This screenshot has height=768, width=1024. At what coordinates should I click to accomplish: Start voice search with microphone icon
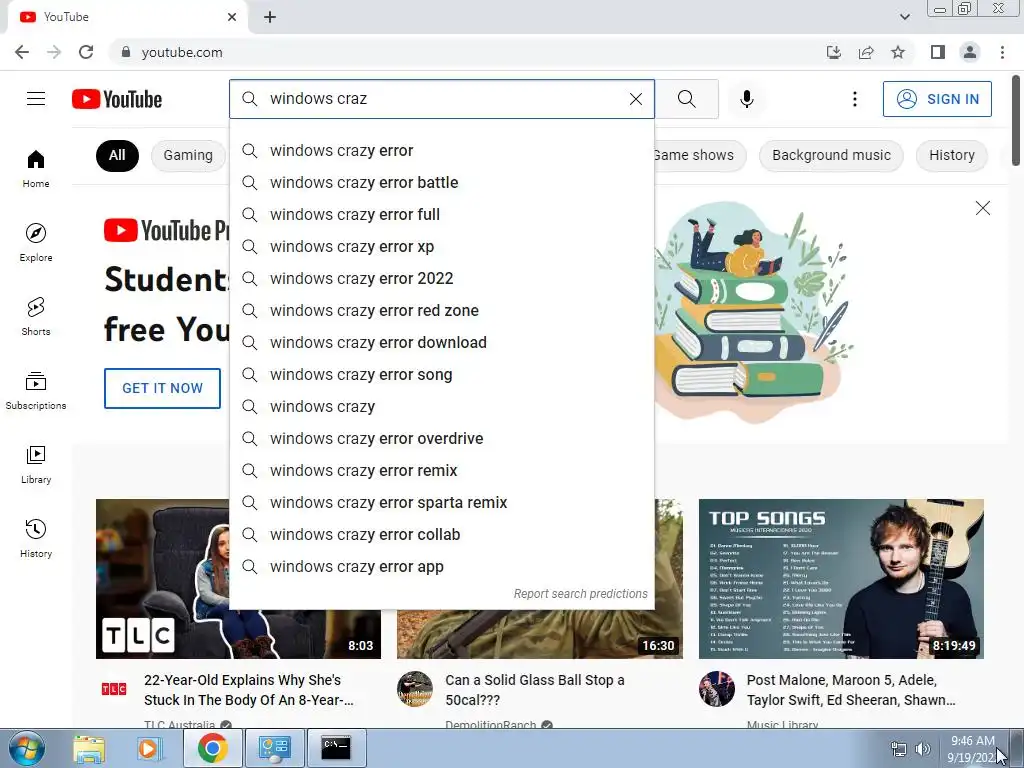[746, 99]
